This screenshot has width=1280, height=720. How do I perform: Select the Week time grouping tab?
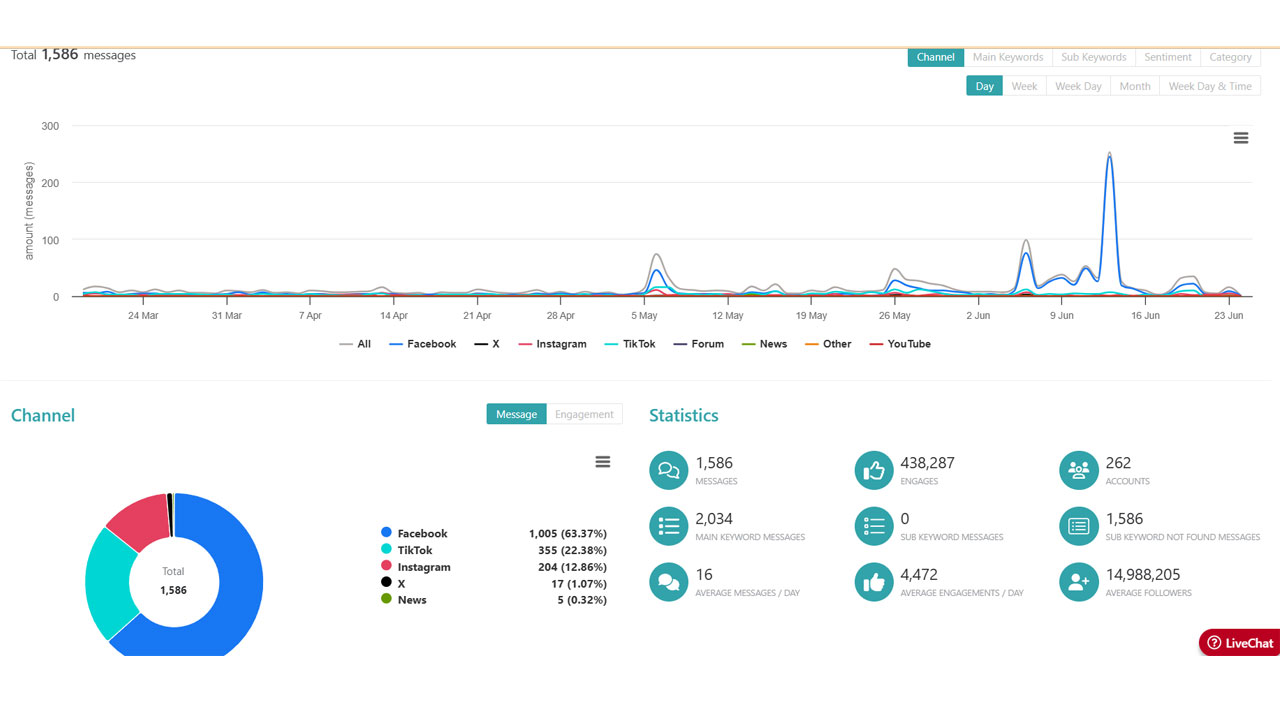(1024, 86)
